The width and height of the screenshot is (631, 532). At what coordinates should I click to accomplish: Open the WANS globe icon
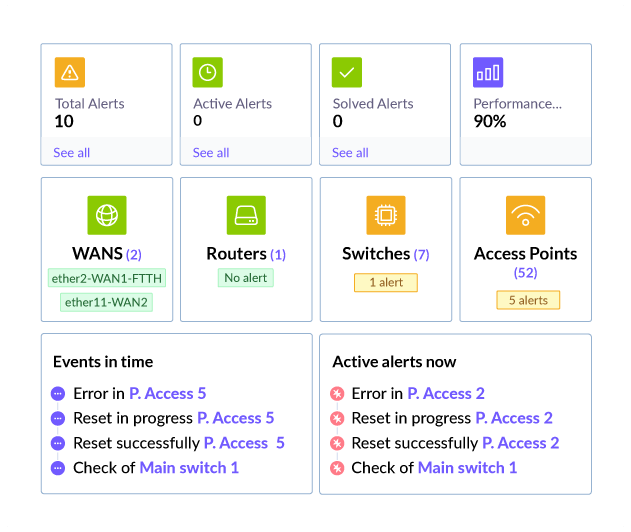point(107,215)
